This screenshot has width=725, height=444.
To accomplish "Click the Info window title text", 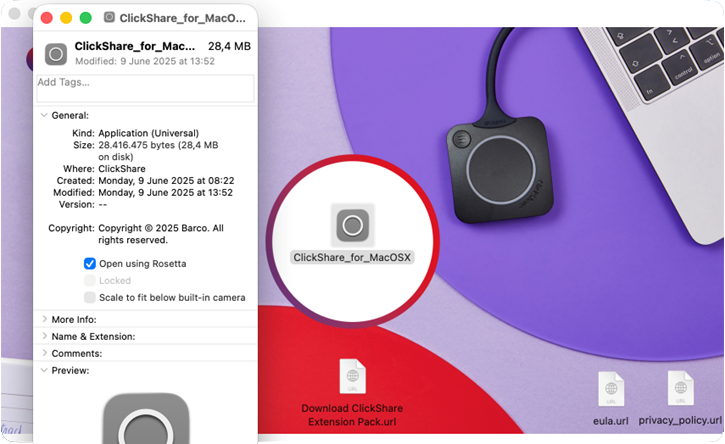I will click(183, 18).
